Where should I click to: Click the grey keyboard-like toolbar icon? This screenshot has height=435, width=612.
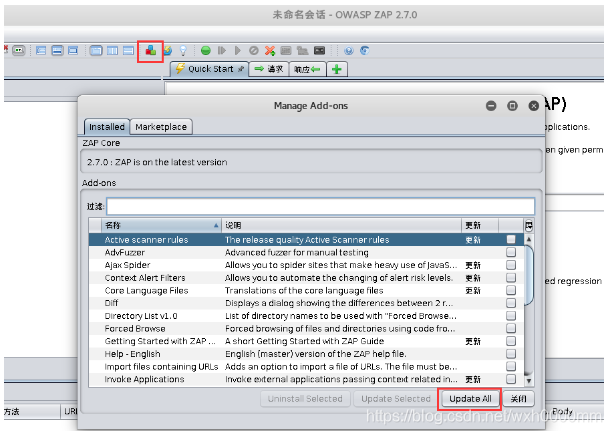tap(286, 50)
